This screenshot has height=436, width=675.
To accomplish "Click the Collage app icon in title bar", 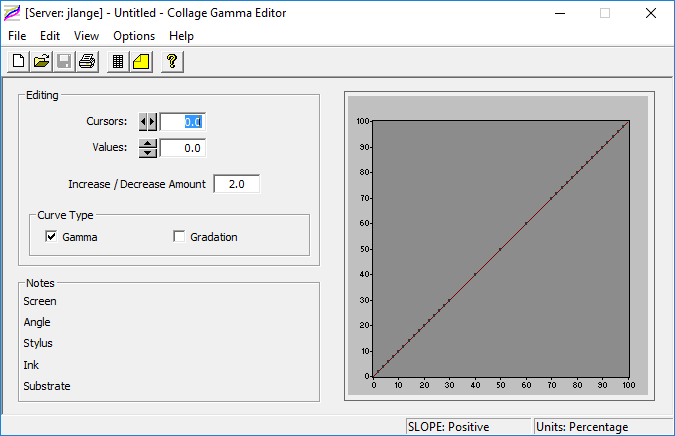I will [13, 13].
